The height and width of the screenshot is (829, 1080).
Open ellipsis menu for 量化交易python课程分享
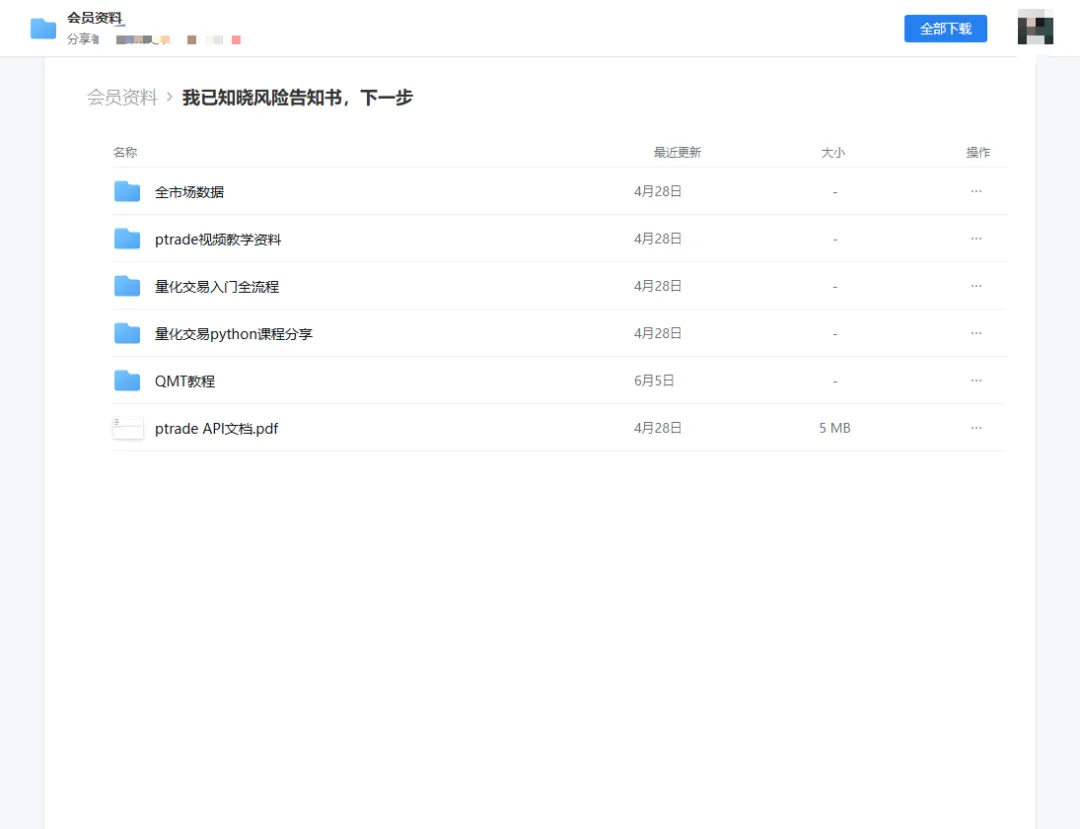click(976, 333)
